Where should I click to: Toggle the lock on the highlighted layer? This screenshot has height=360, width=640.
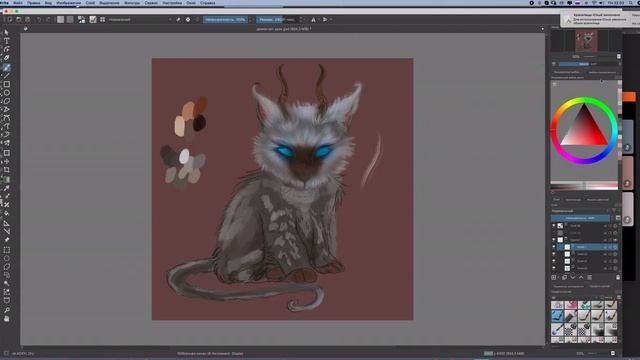[x=606, y=247]
